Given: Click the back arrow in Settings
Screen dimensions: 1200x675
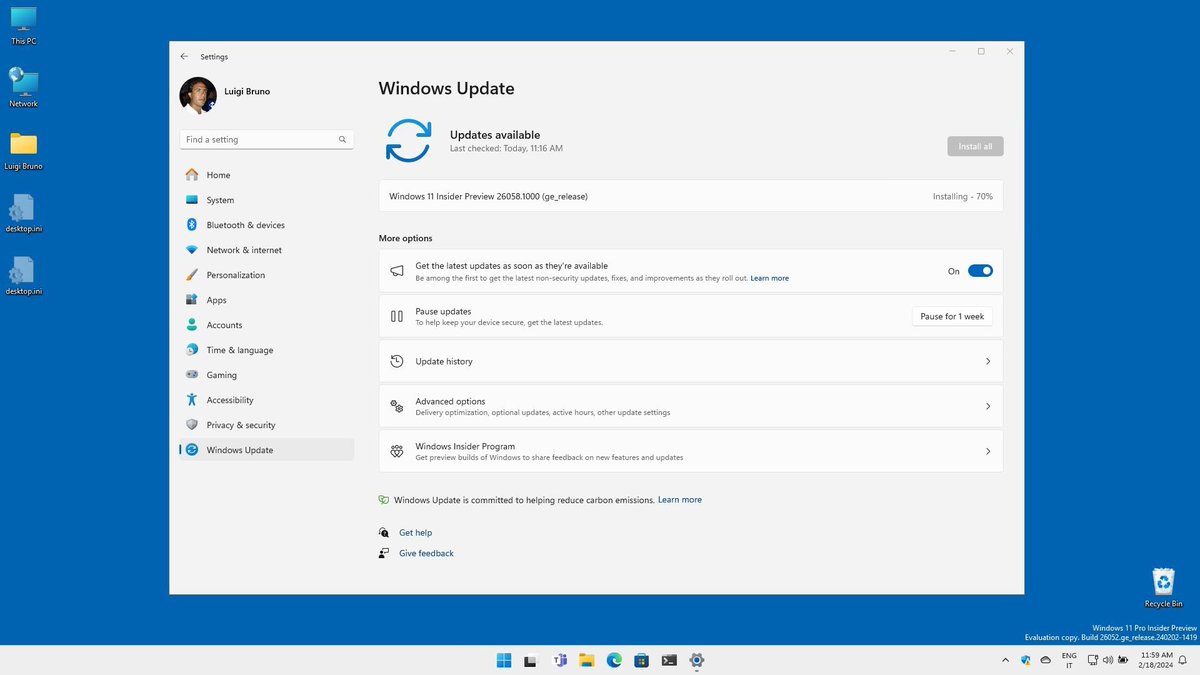Looking at the screenshot, I should pos(184,57).
